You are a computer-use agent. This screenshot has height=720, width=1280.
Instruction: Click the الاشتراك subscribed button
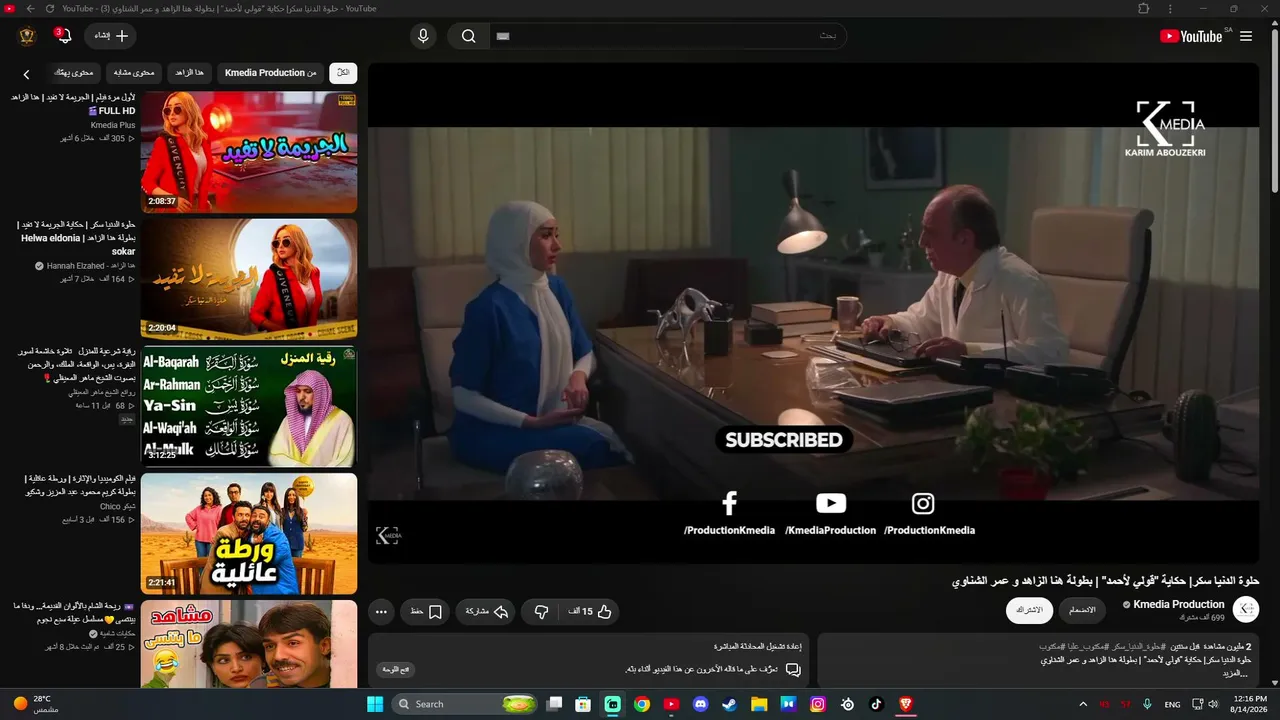(x=1029, y=610)
